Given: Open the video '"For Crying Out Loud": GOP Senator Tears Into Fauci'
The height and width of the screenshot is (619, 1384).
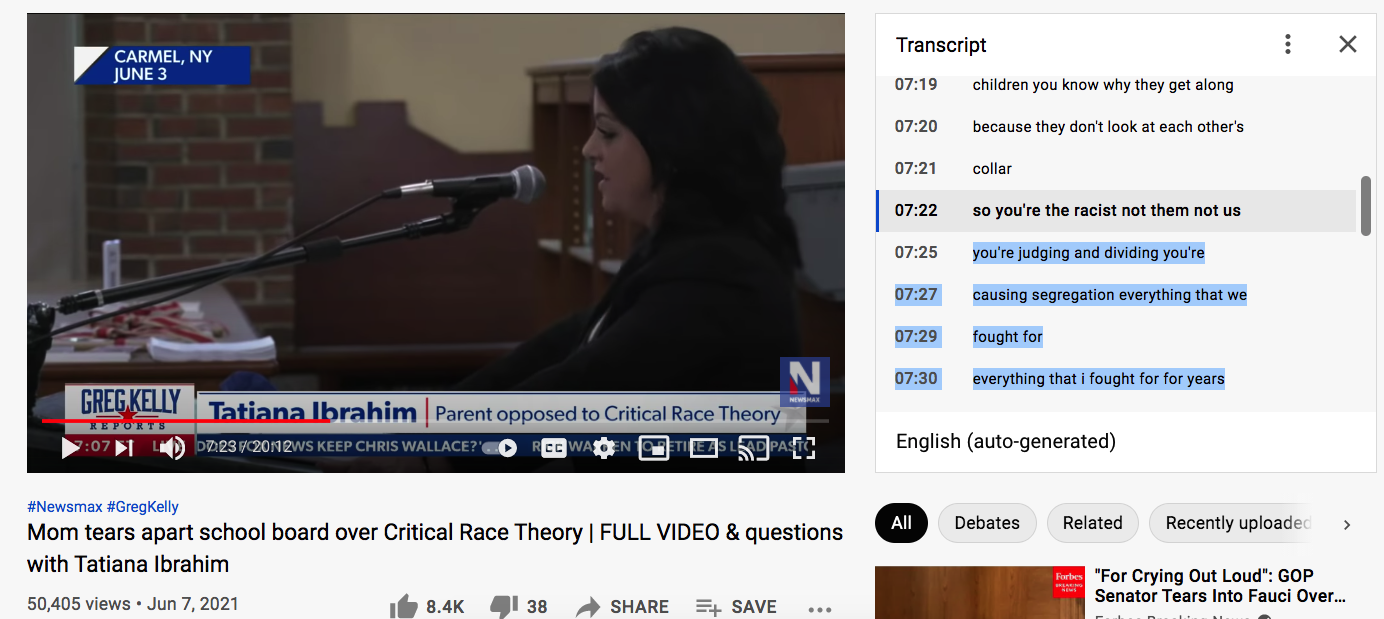Looking at the screenshot, I should 1220,586.
